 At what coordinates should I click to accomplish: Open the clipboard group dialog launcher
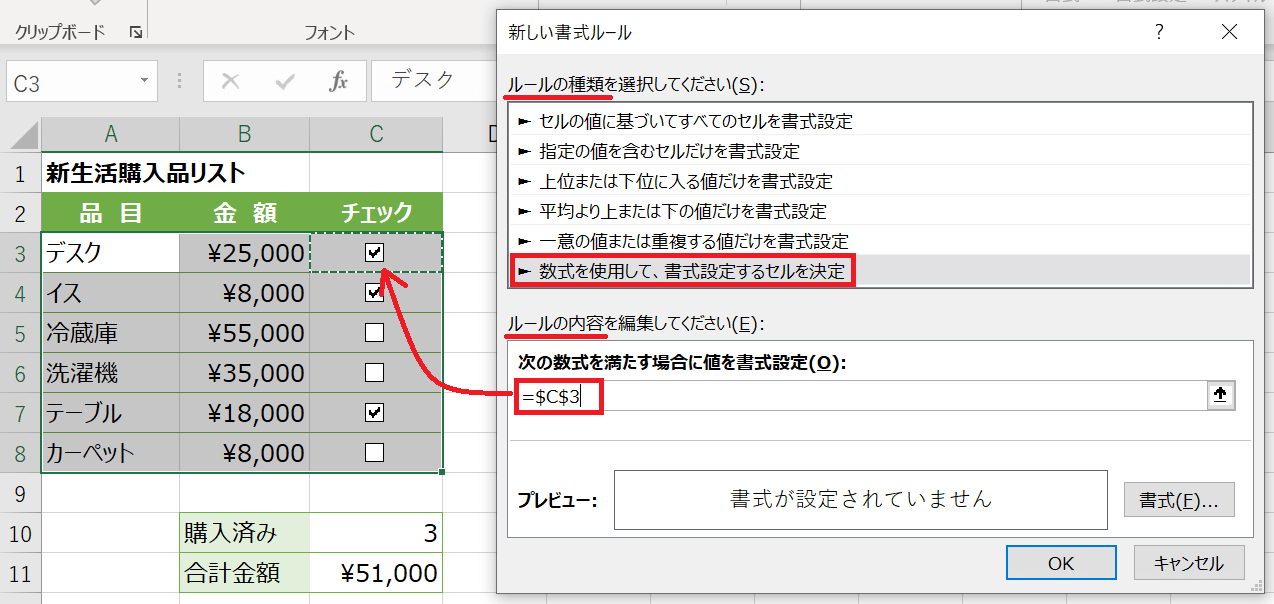click(x=135, y=33)
